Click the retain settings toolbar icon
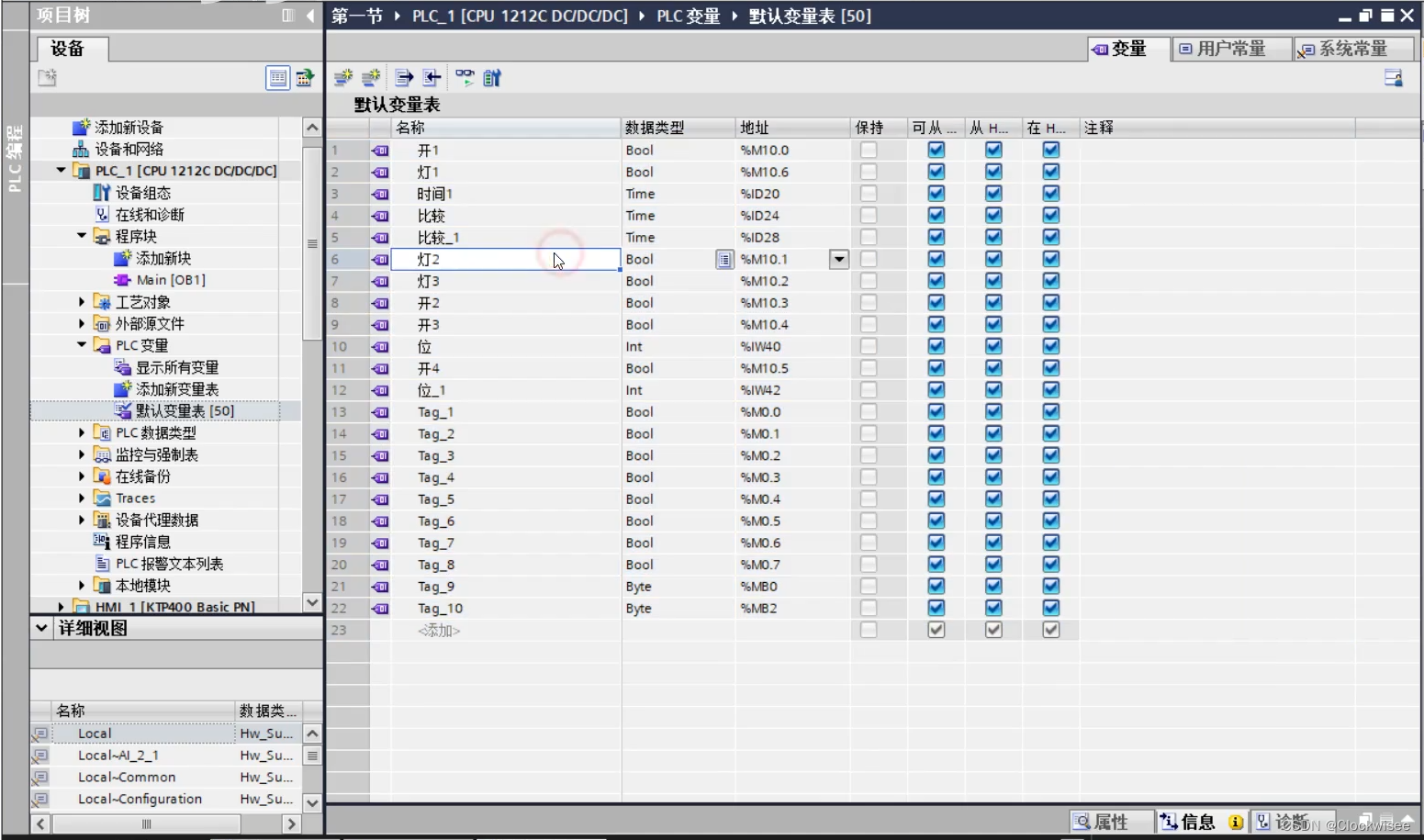This screenshot has height=840, width=1424. (x=492, y=78)
